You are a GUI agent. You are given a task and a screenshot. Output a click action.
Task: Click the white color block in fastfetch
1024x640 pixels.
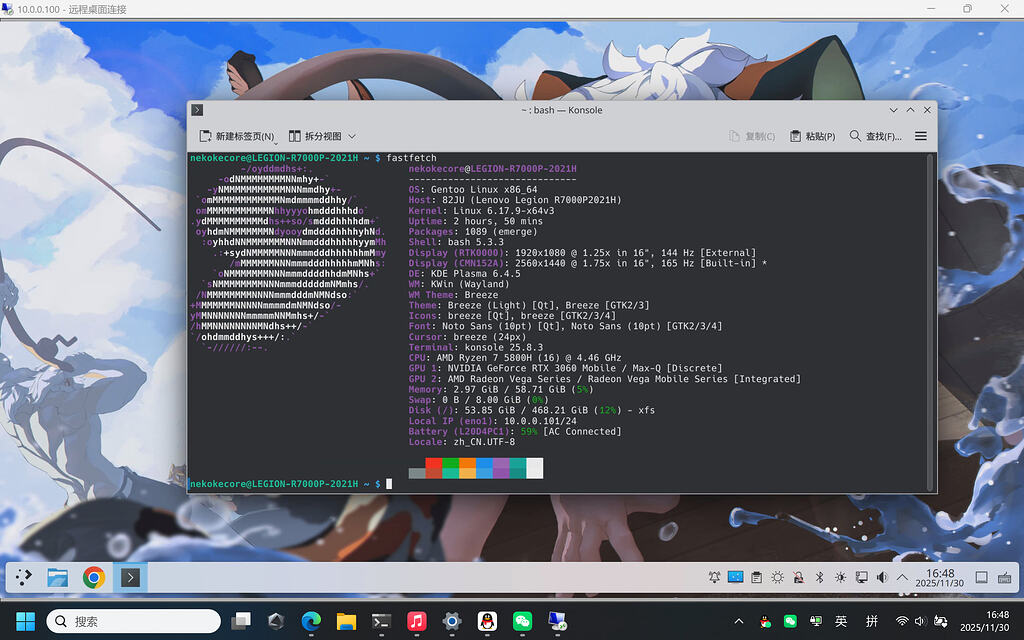point(535,468)
